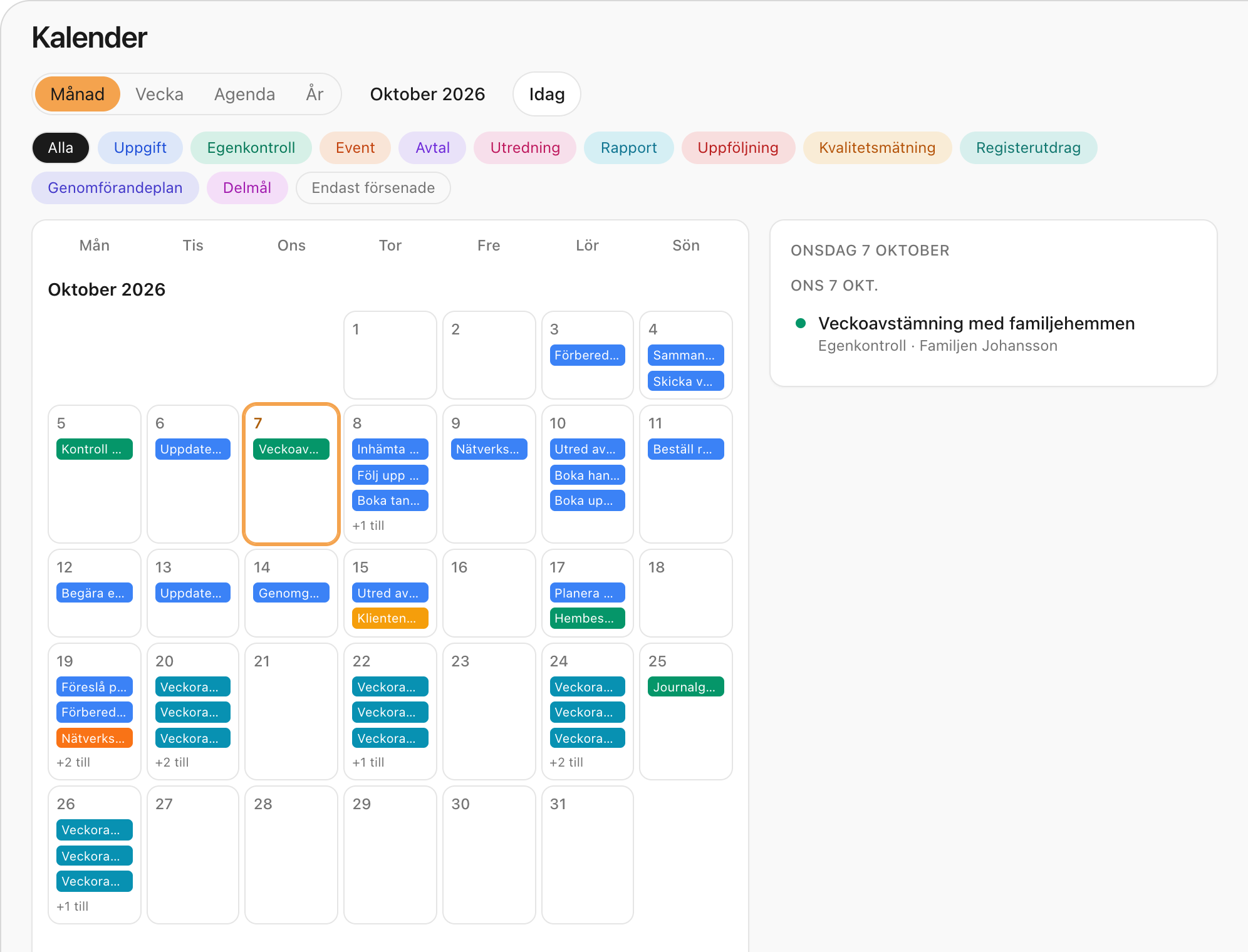Screen dimensions: 1248x952
Task: Toggle the Genomförandeplan filter chip
Action: click(115, 188)
